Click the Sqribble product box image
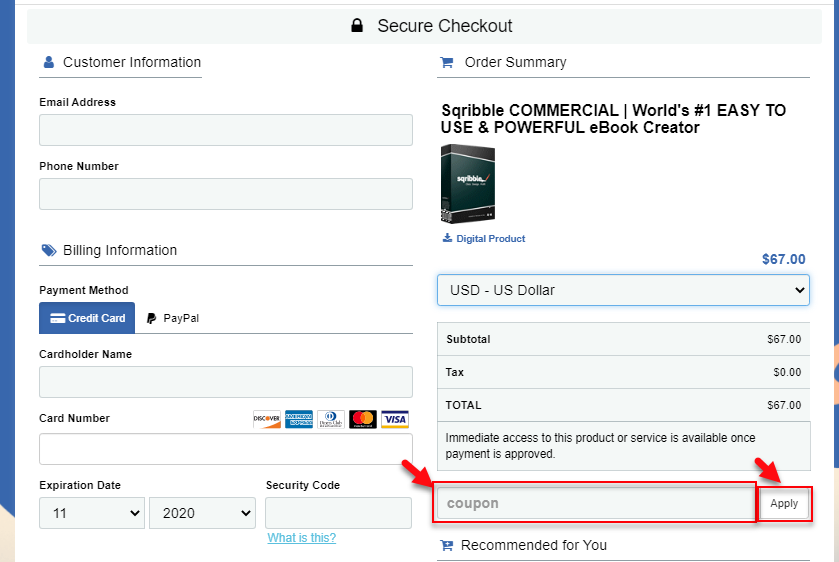Image resolution: width=839 pixels, height=562 pixels. coord(468,184)
